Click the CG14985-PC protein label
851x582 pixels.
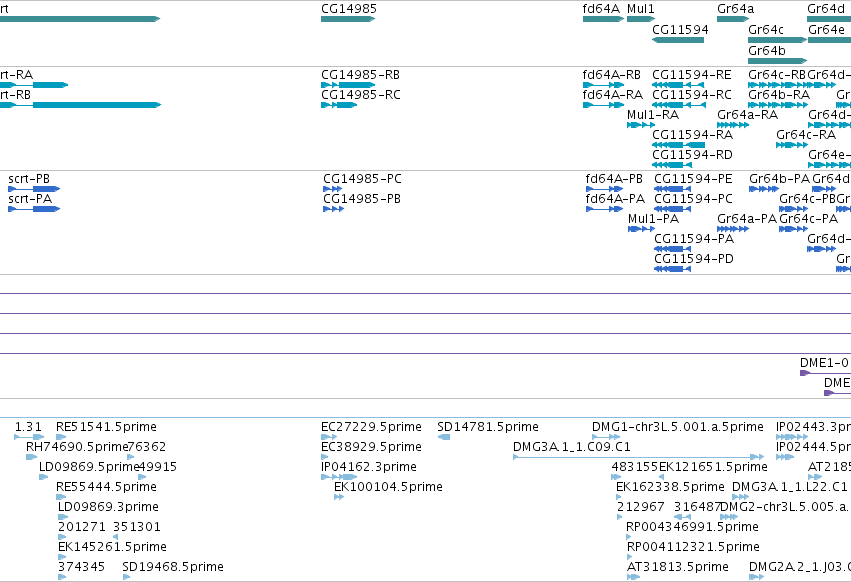coord(362,179)
